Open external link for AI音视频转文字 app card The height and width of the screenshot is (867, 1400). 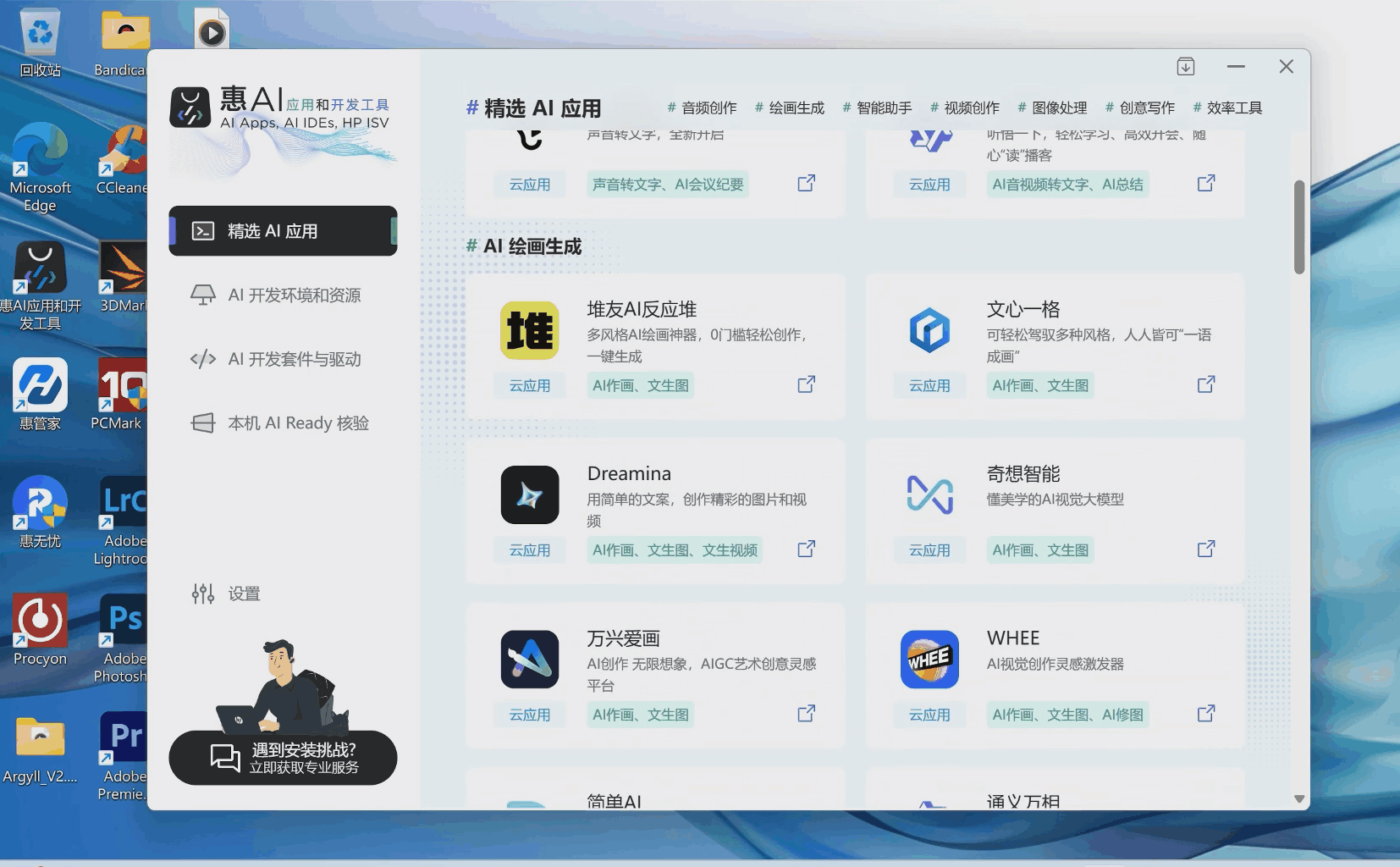click(x=1206, y=183)
